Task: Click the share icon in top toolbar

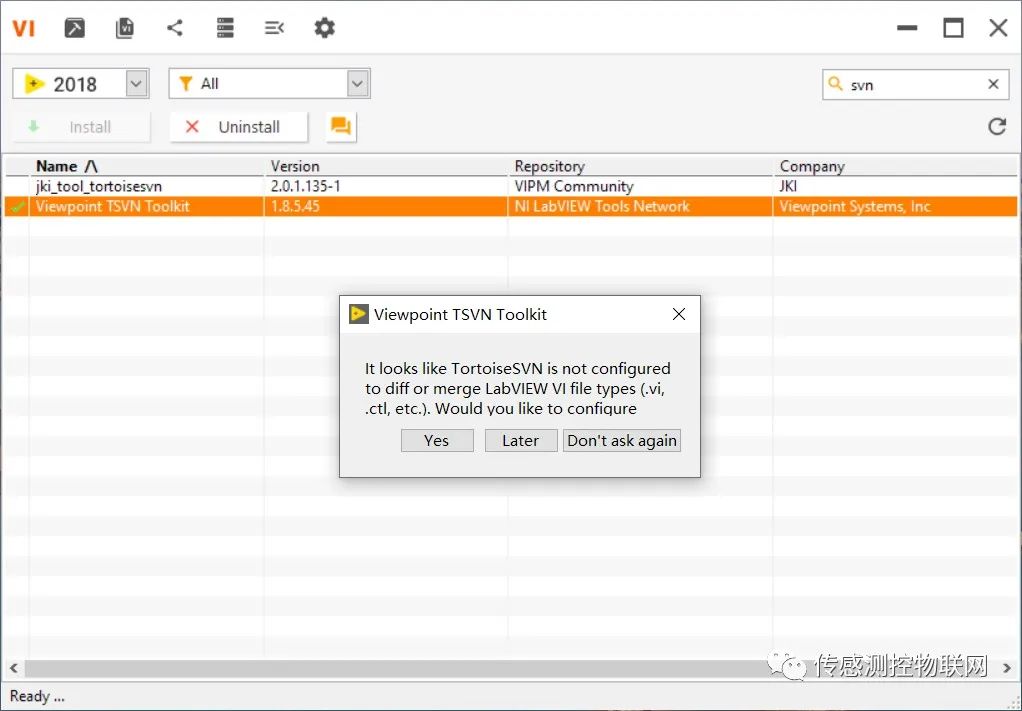Action: coord(175,28)
